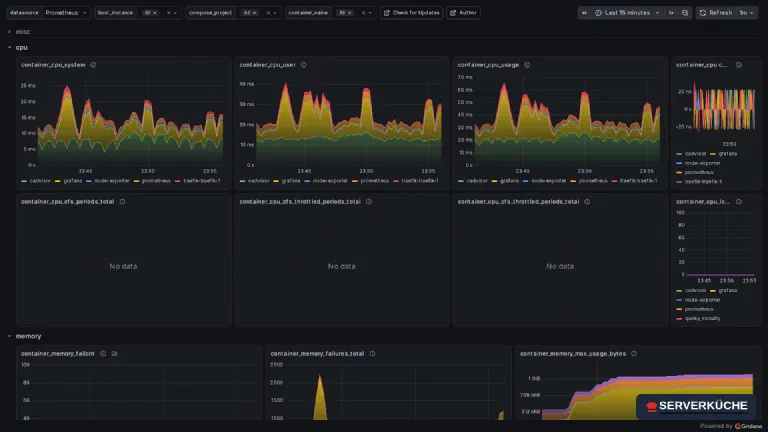Open the container_memory_failcnt panel title

pos(57,354)
